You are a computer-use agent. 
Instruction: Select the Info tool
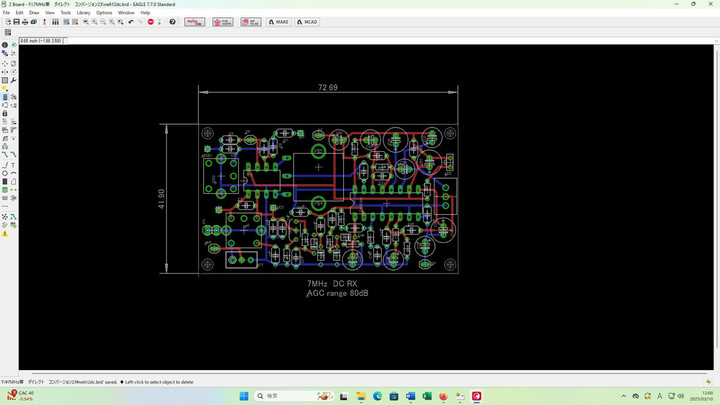point(5,45)
